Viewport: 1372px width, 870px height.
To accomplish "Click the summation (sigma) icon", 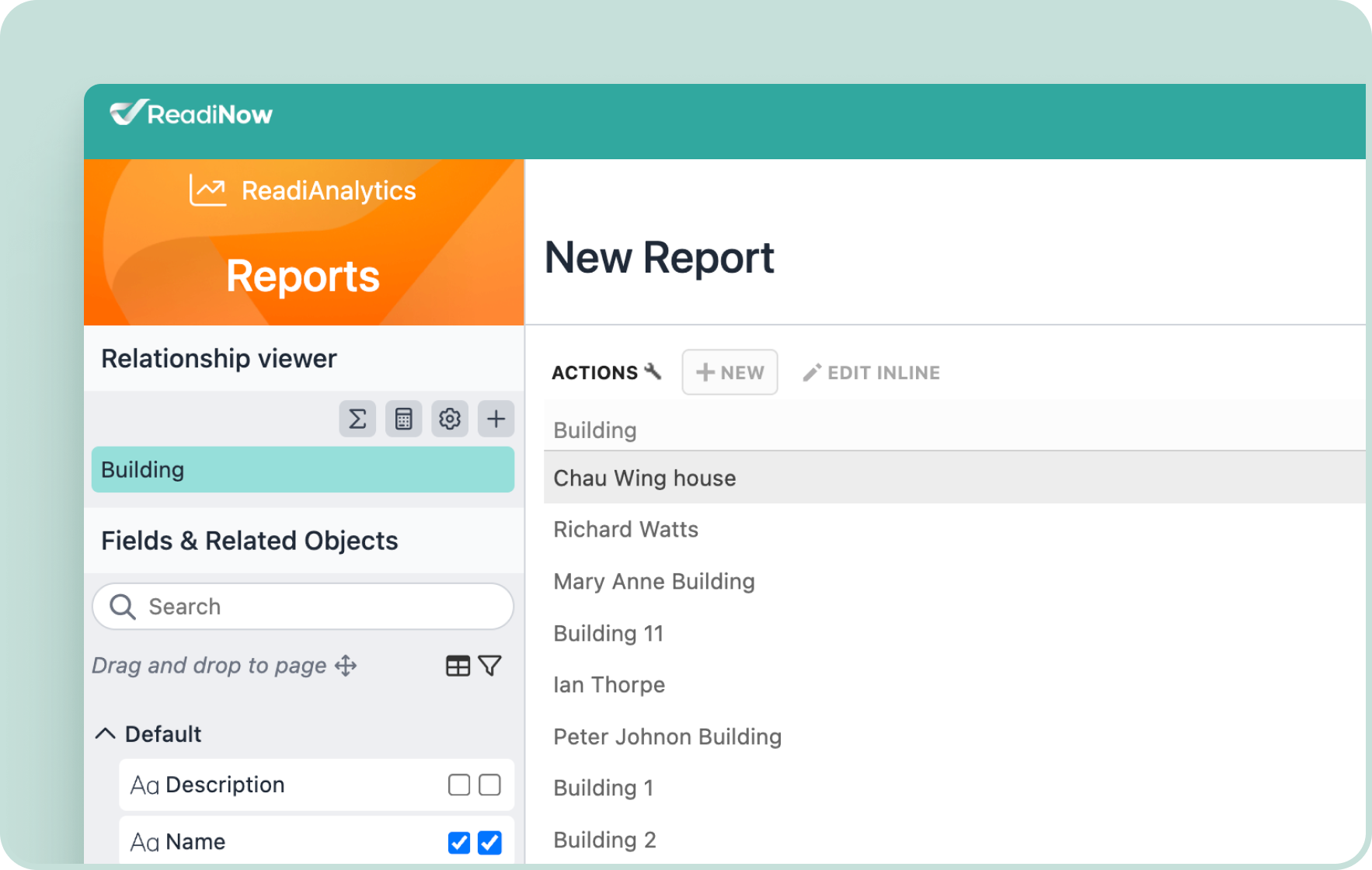I will pos(357,419).
